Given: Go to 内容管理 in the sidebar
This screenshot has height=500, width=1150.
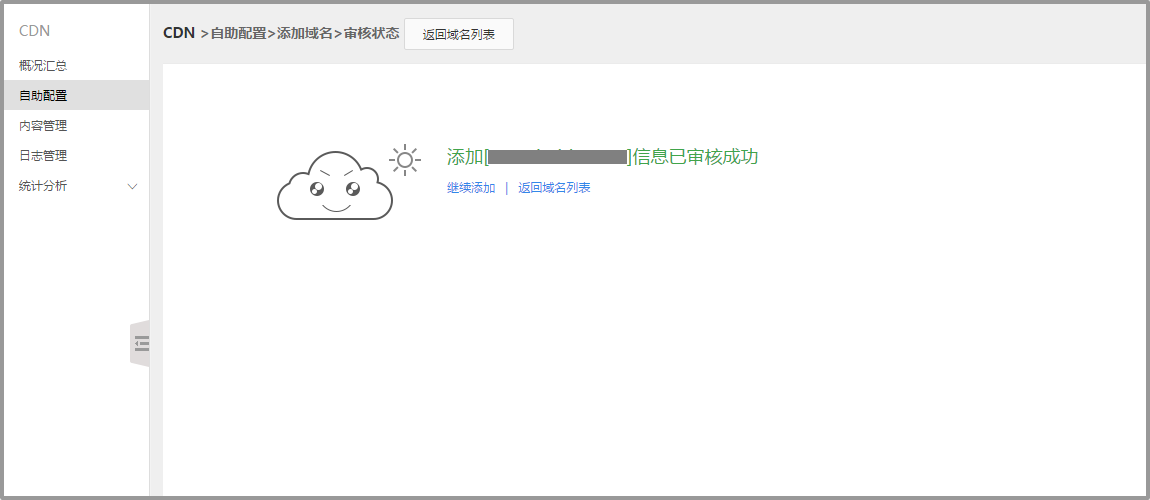Looking at the screenshot, I should click(x=43, y=126).
